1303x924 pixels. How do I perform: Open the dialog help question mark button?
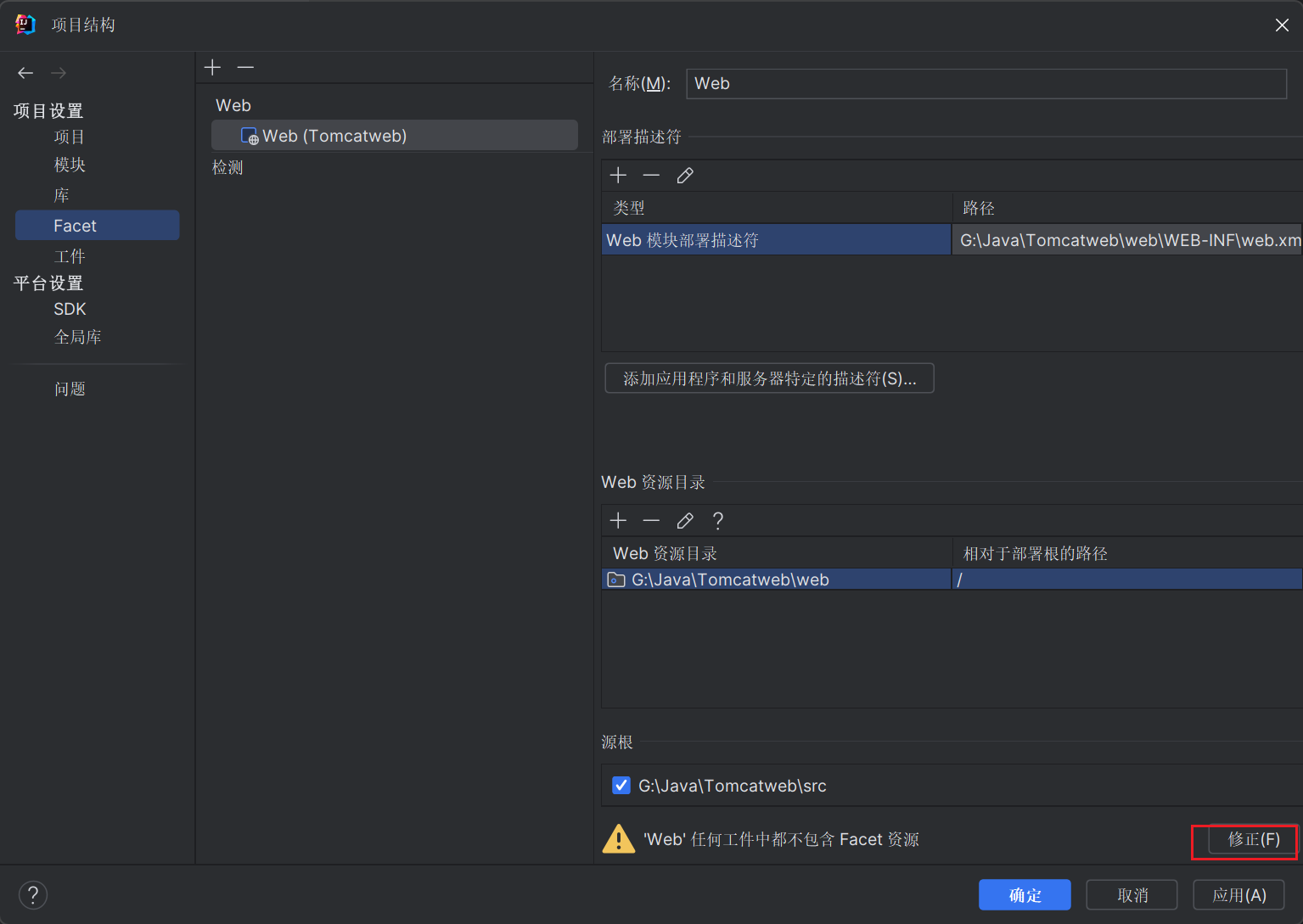(x=33, y=894)
